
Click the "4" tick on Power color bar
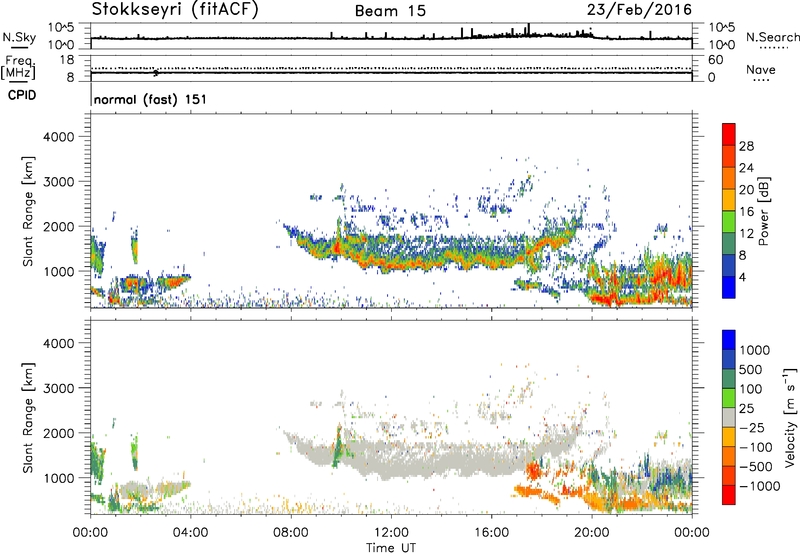coord(744,277)
